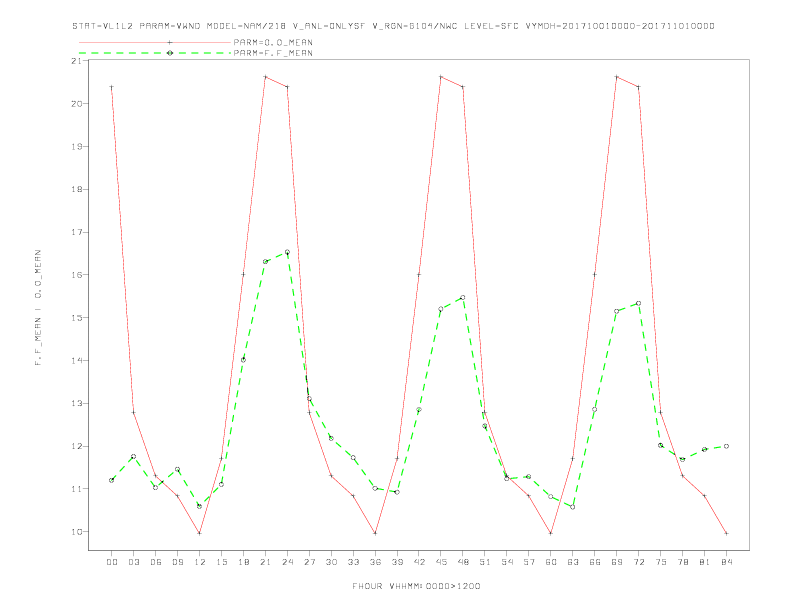Click x-axis forecast hour label 60
This screenshot has height=612, width=792.
point(551,562)
